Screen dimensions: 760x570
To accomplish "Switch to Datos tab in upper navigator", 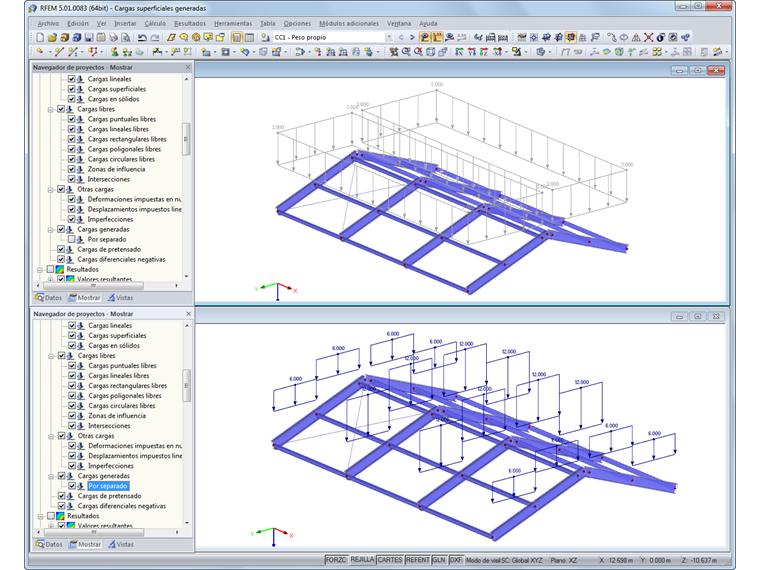I will (48, 298).
